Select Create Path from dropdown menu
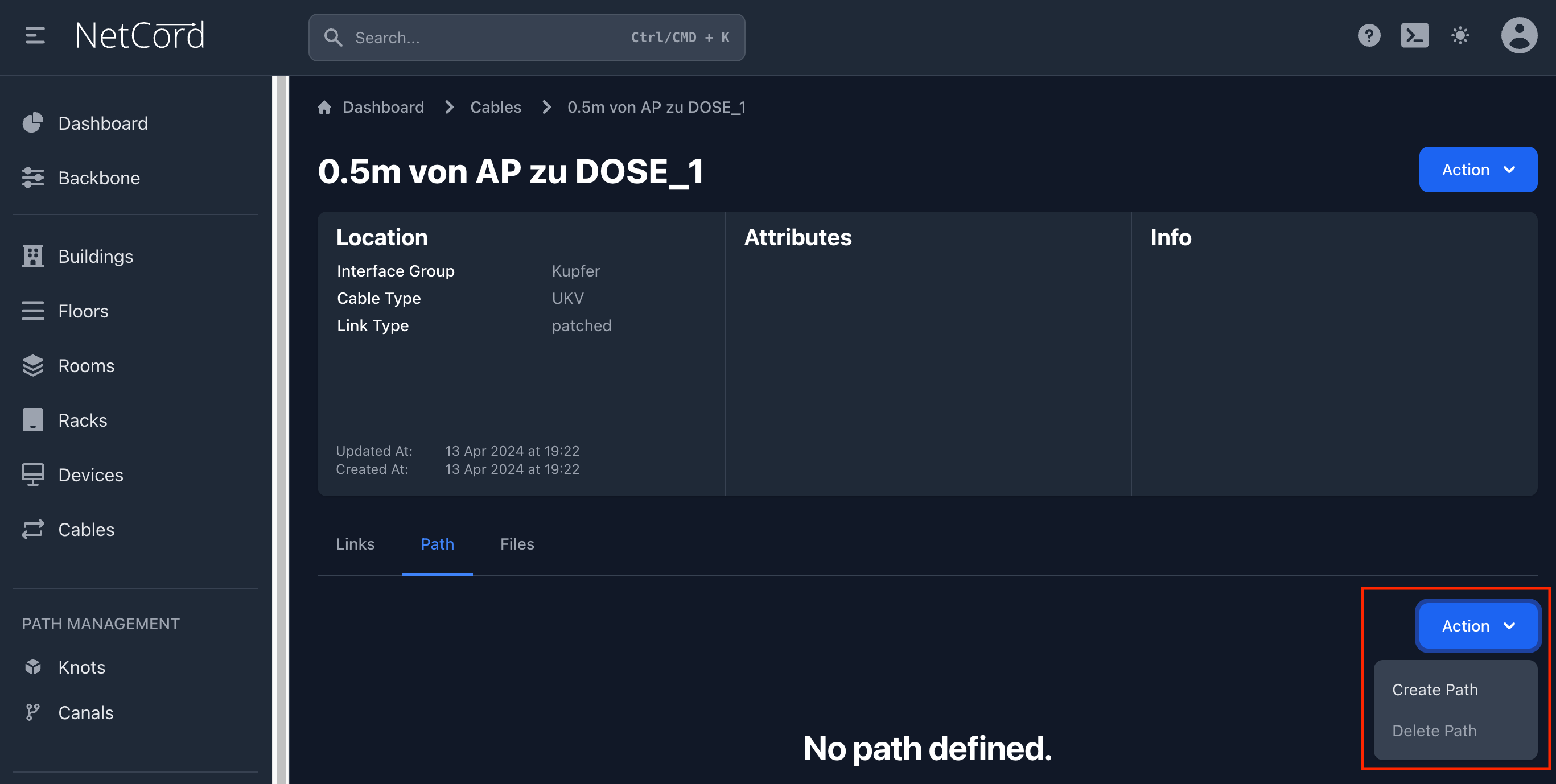Viewport: 1556px width, 784px height. pos(1435,690)
